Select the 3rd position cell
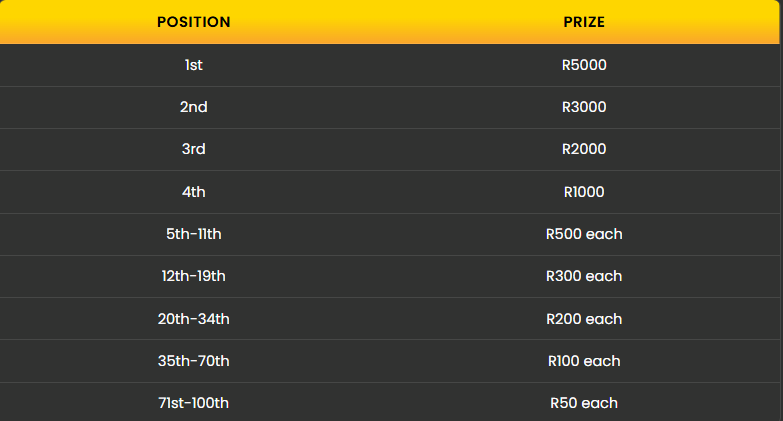The height and width of the screenshot is (421, 783). tap(193, 149)
